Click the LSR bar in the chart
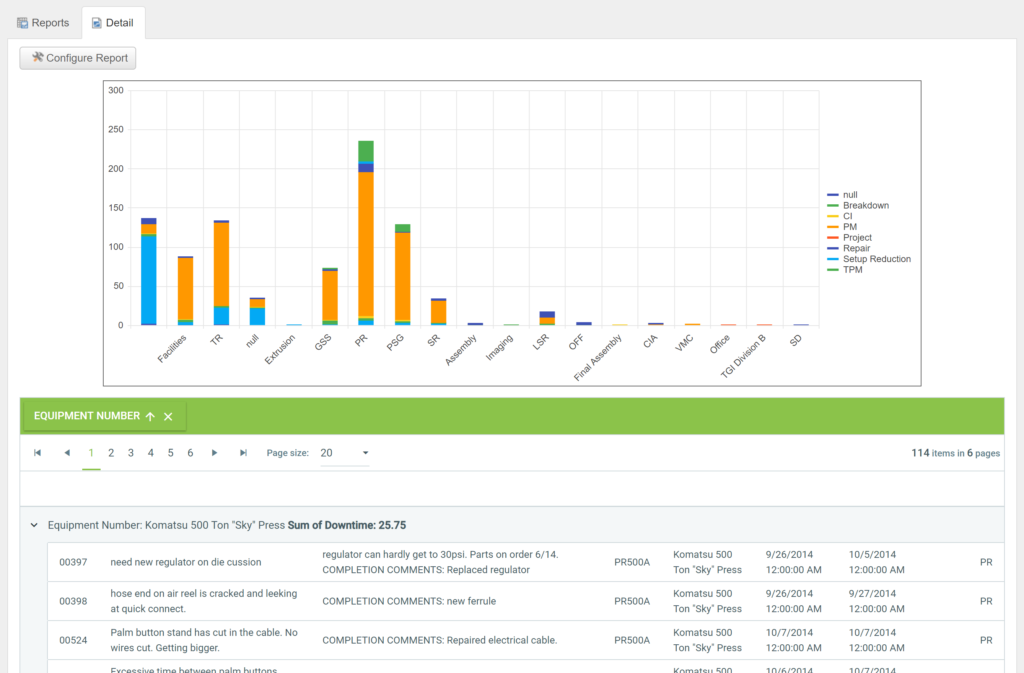Viewport: 1024px width, 673px height. 547,319
